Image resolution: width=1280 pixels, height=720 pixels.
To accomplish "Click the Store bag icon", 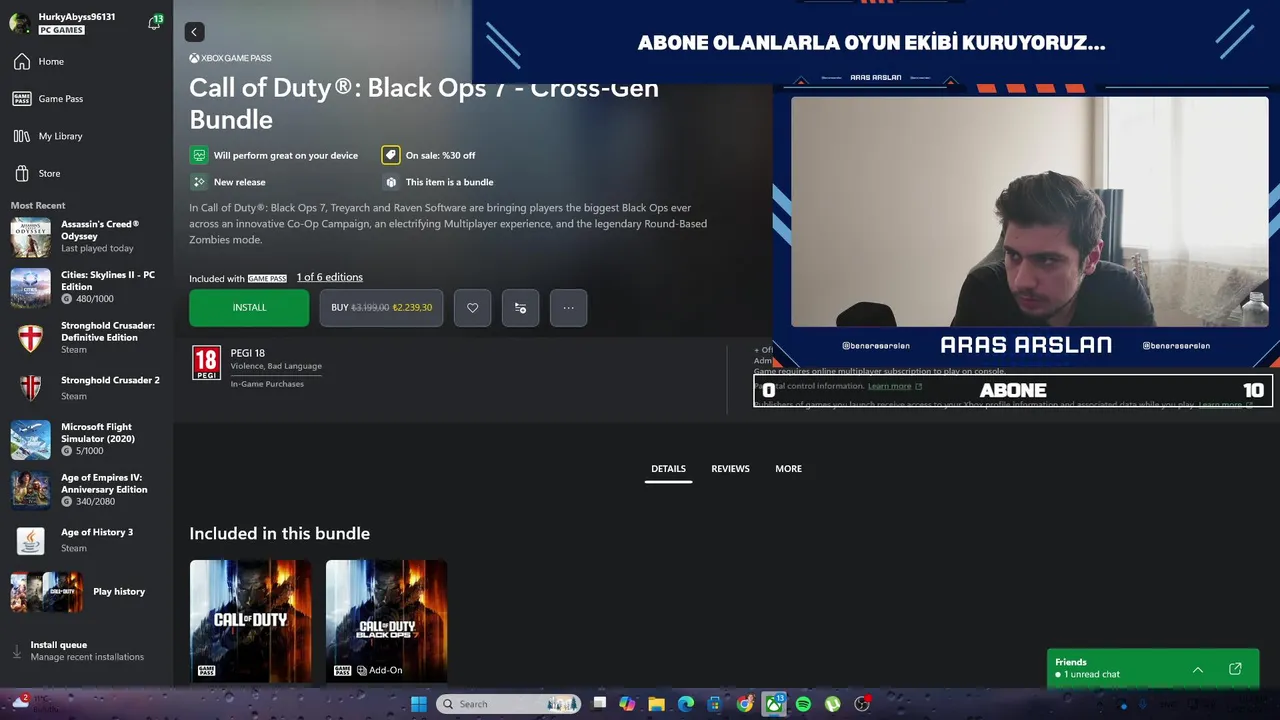I will click(x=22, y=174).
